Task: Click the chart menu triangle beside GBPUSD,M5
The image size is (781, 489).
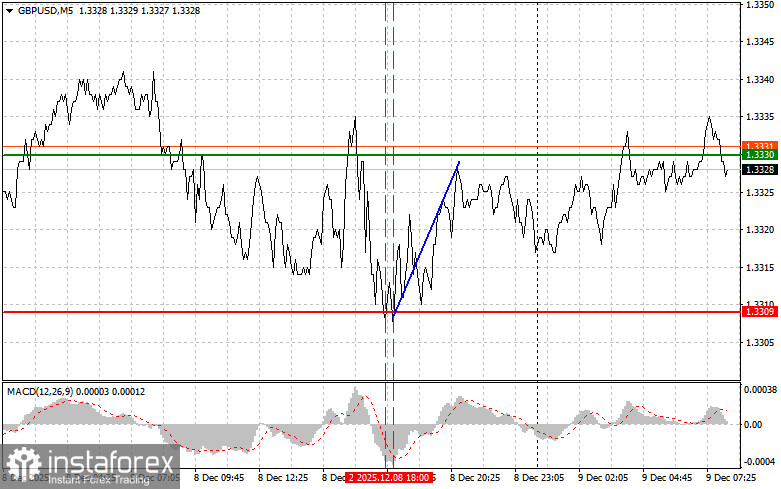Action: coord(9,11)
